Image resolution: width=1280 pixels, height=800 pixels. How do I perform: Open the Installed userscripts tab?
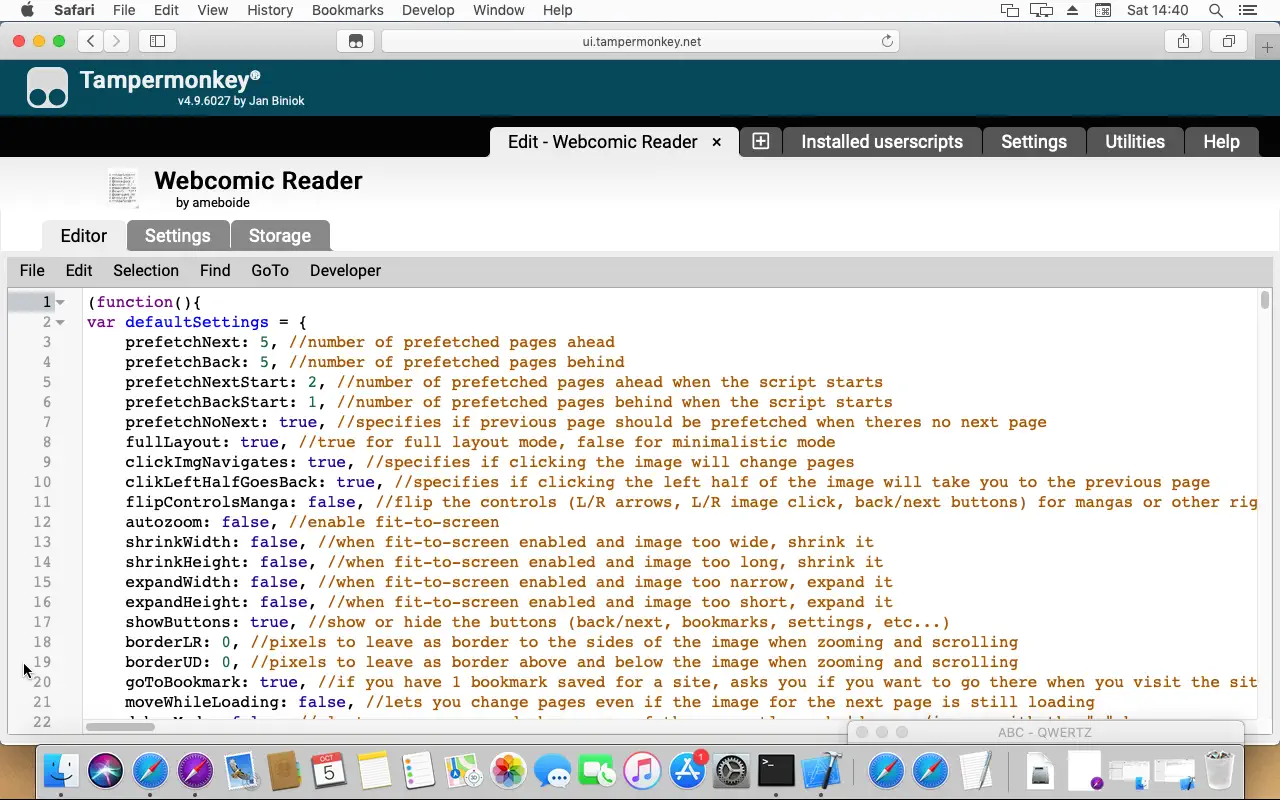(881, 142)
